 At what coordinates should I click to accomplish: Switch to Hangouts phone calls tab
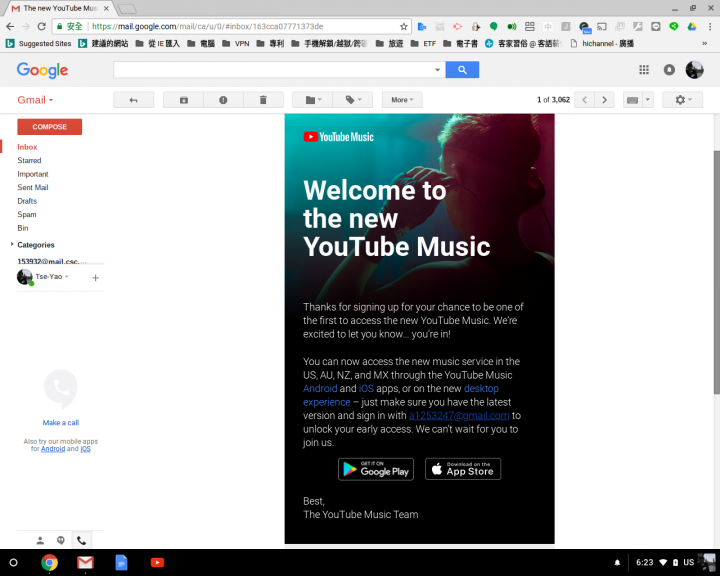[x=81, y=540]
